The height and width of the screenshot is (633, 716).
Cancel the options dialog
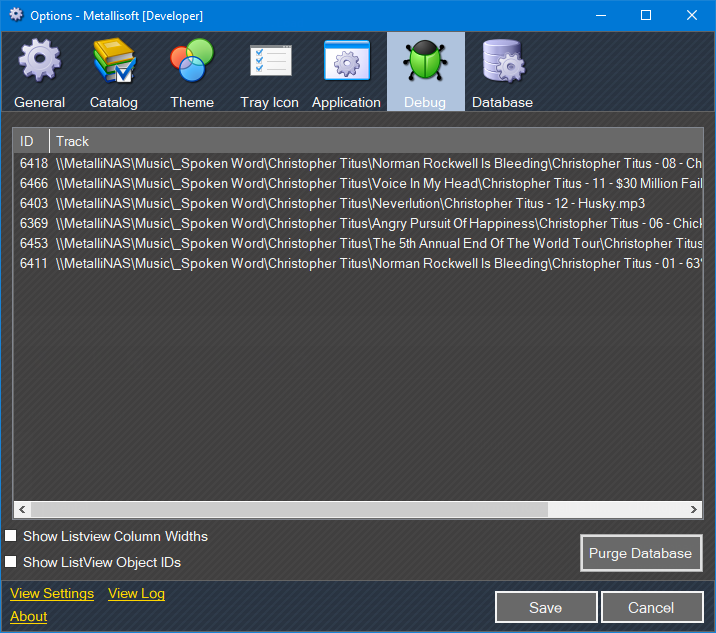[651, 607]
